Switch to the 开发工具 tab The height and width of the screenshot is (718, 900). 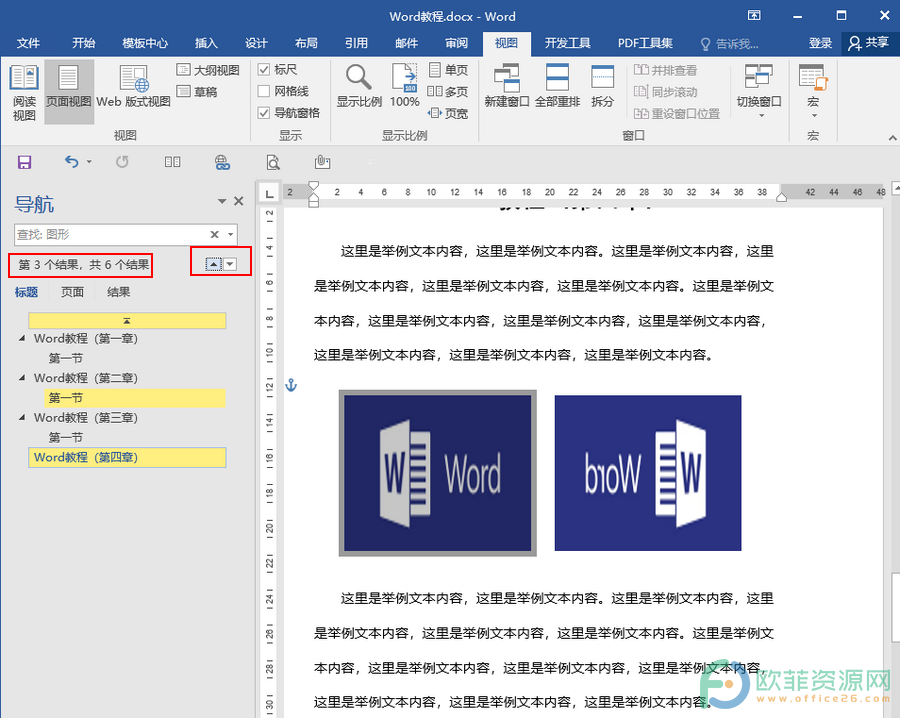(x=567, y=43)
